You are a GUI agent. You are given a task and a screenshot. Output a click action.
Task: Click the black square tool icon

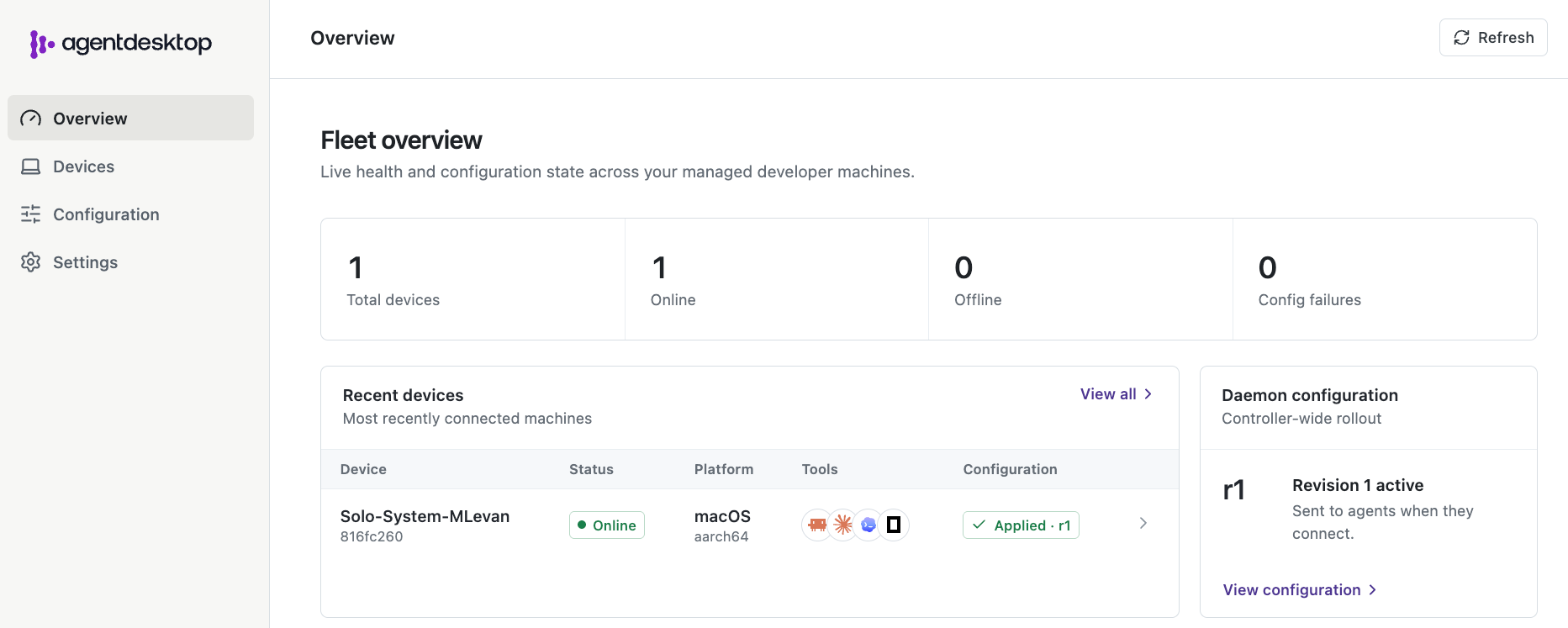tap(894, 525)
